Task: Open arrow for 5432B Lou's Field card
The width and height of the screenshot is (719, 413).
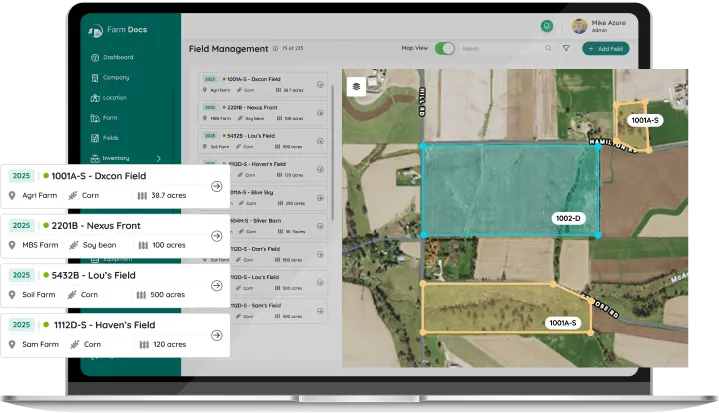Action: coord(216,285)
